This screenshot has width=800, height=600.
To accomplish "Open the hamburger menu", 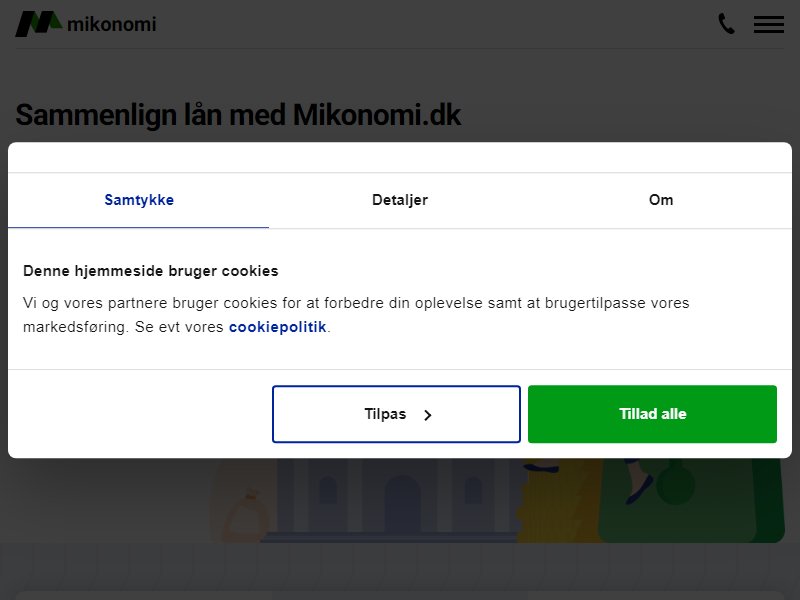I will [769, 24].
